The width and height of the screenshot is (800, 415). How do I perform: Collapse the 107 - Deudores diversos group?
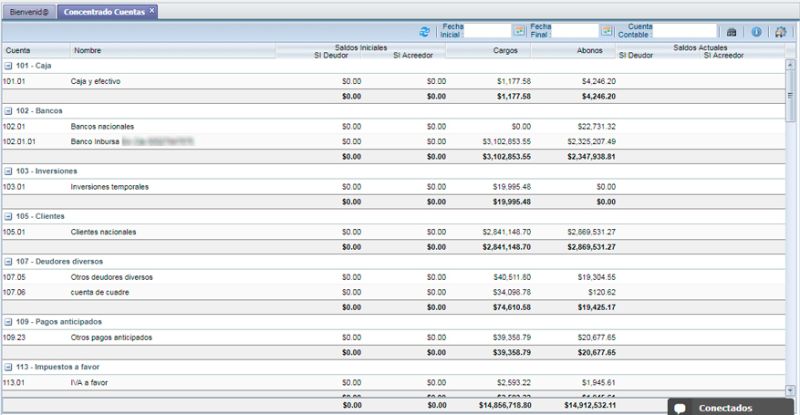8,261
